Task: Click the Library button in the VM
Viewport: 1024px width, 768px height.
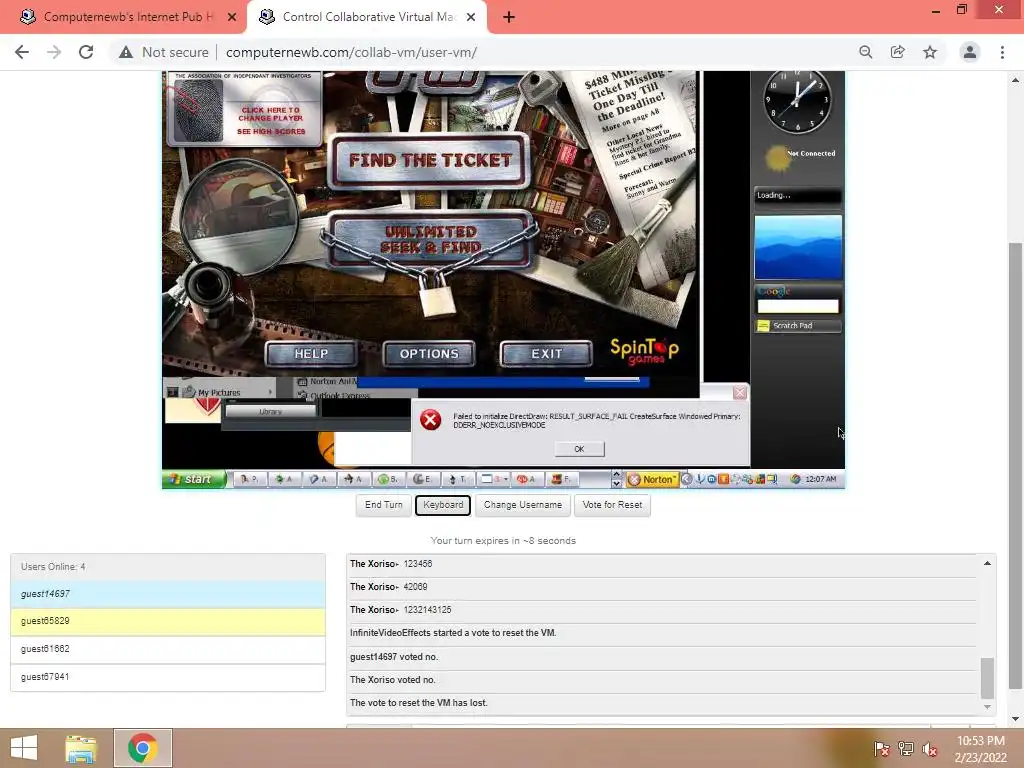Action: click(x=270, y=411)
